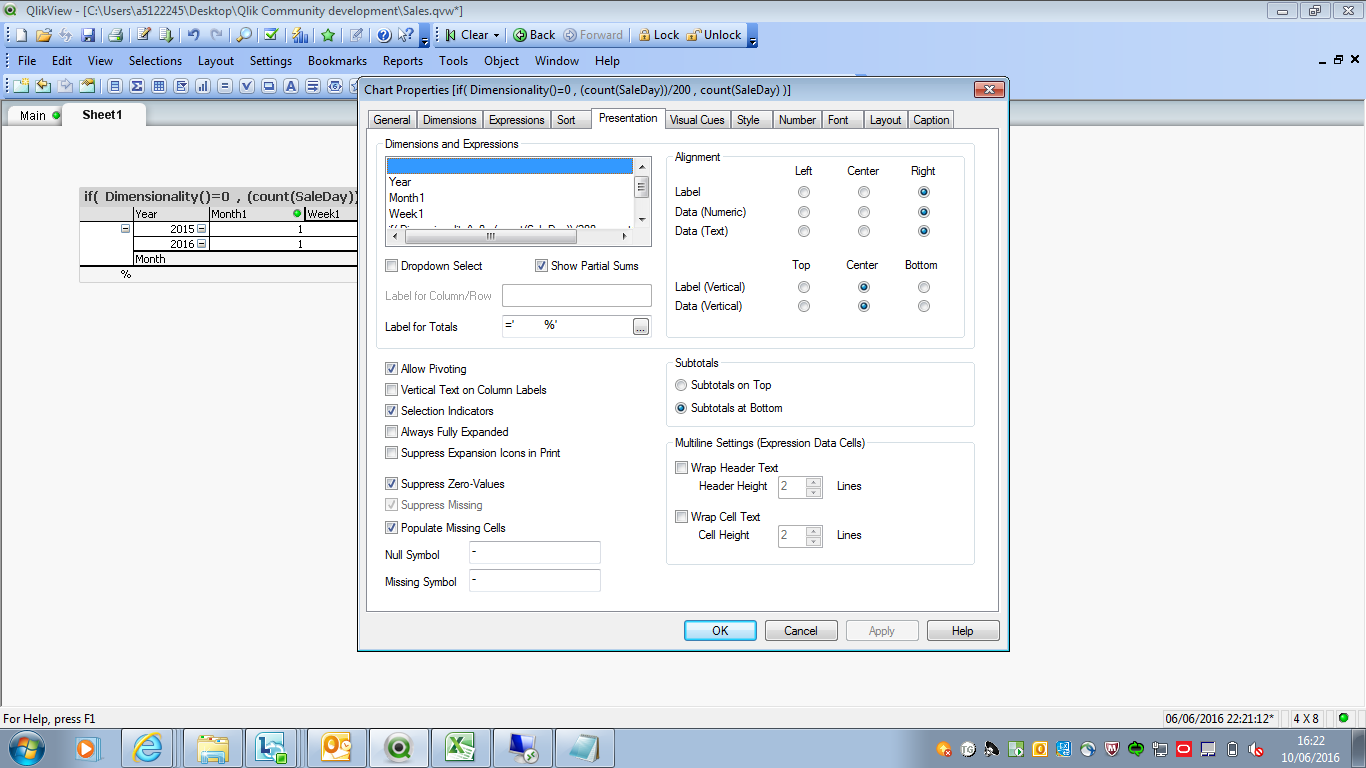Open Windows Start menu

pos(26,747)
